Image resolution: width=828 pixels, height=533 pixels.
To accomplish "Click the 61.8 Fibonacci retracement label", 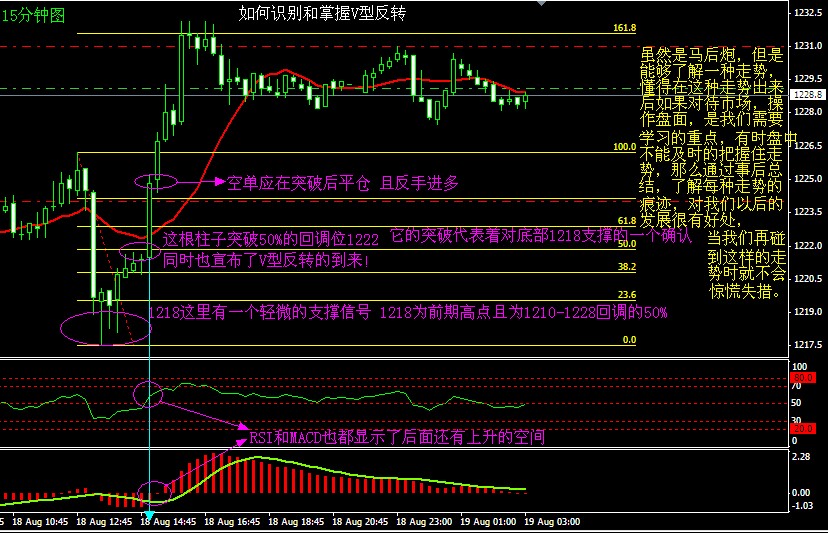I will tap(626, 220).
